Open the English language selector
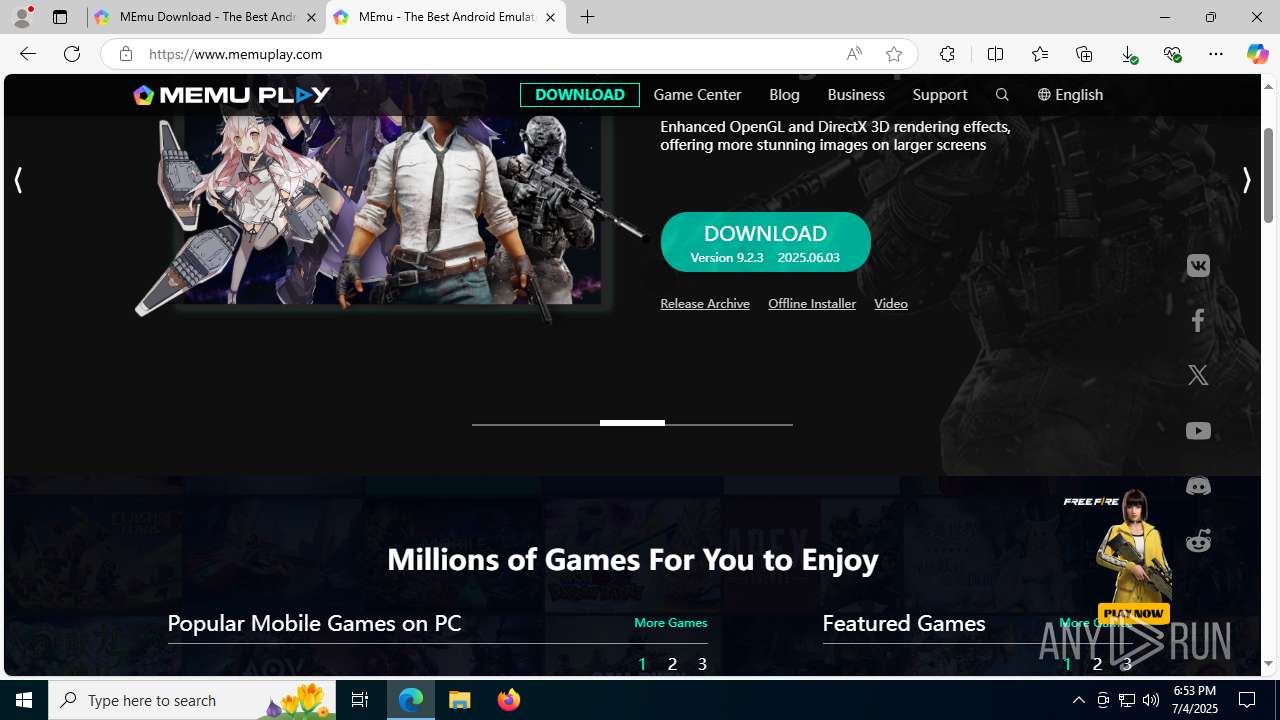This screenshot has height=720, width=1280. tap(1070, 95)
